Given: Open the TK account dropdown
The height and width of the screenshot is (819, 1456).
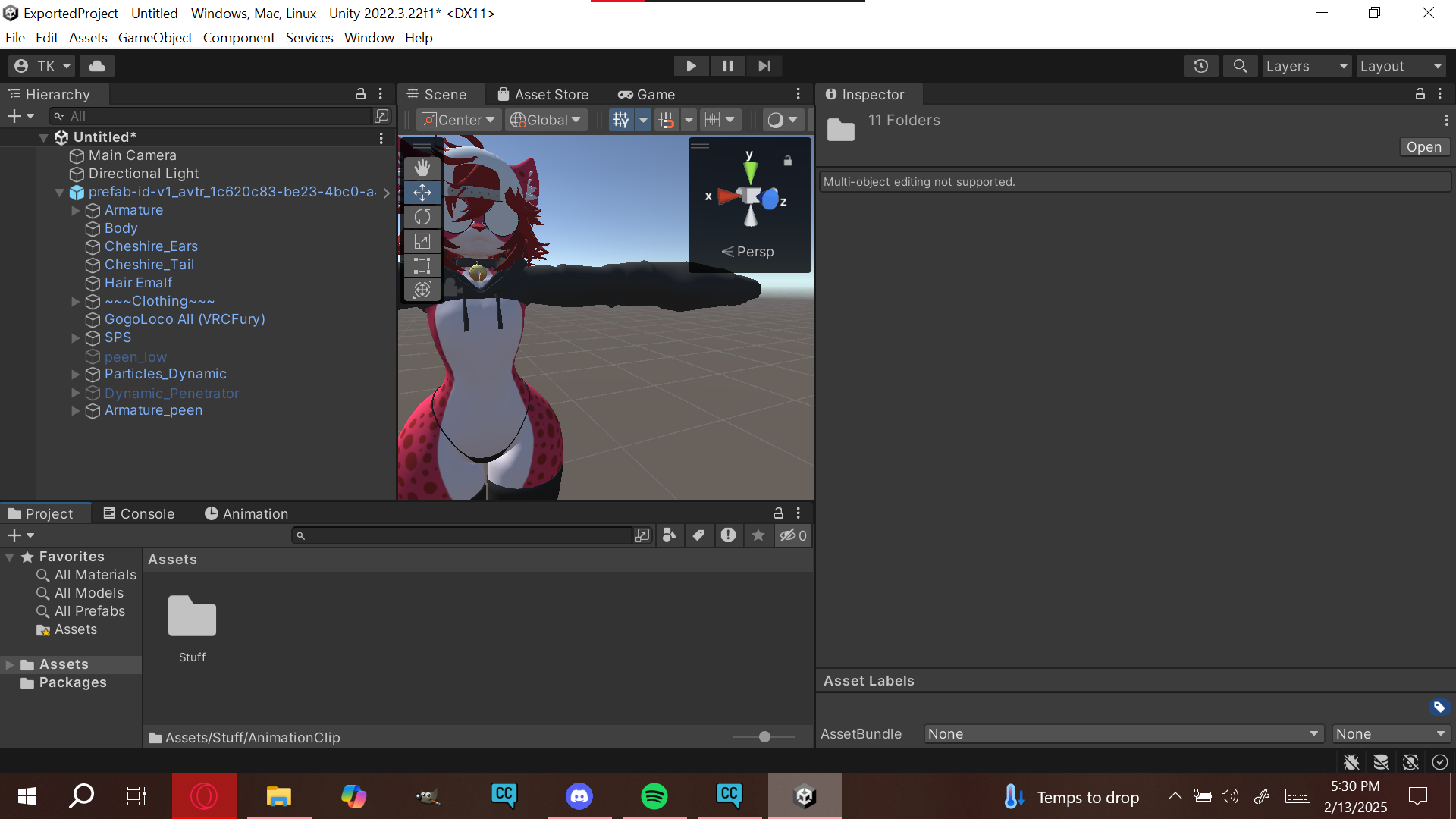Looking at the screenshot, I should 42,66.
